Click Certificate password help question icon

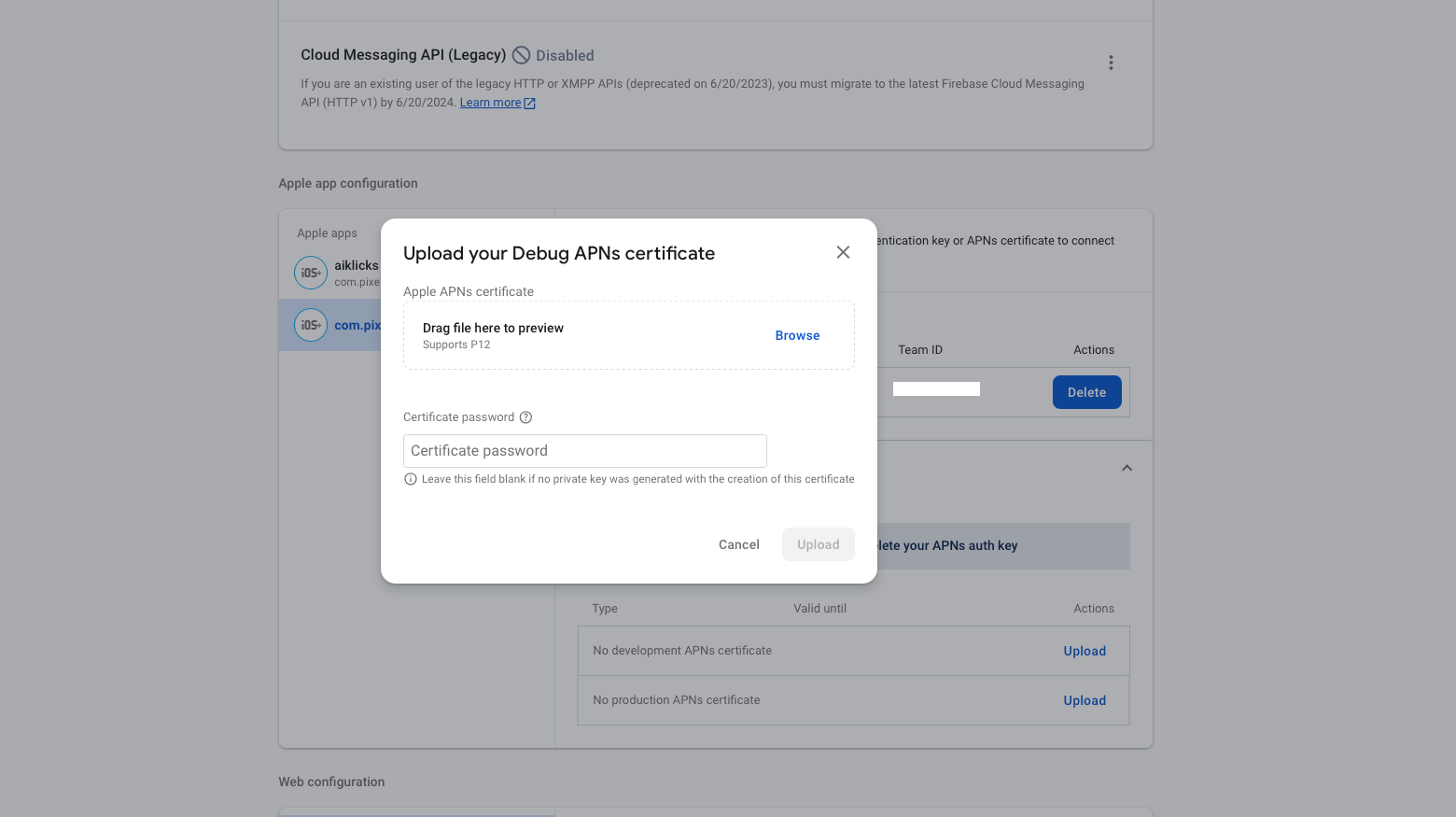click(525, 417)
